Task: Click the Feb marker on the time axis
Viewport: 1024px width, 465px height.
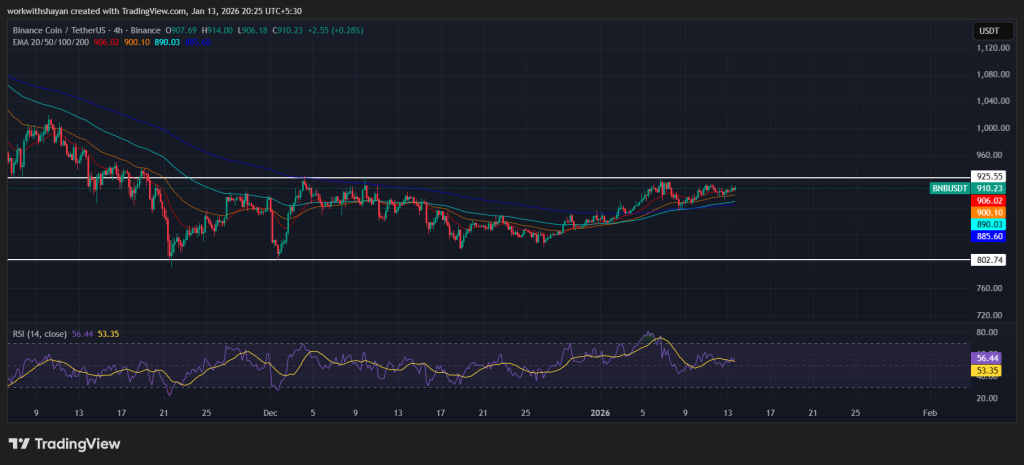Action: (x=929, y=412)
